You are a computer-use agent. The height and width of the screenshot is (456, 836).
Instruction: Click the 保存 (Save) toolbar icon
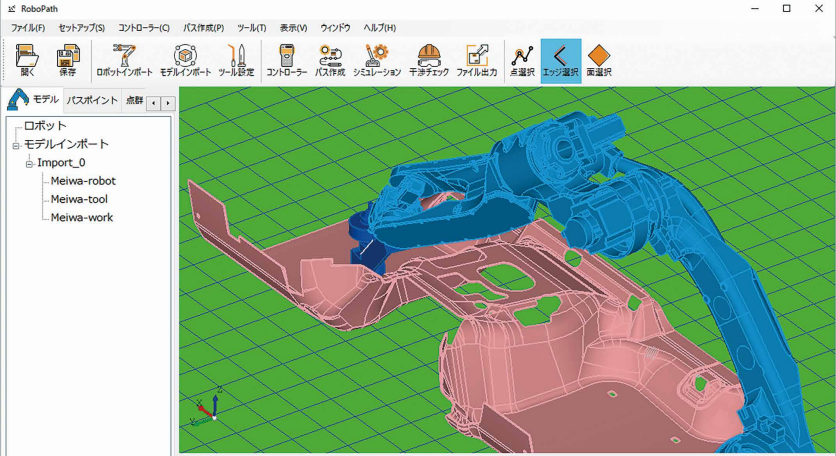point(67,60)
